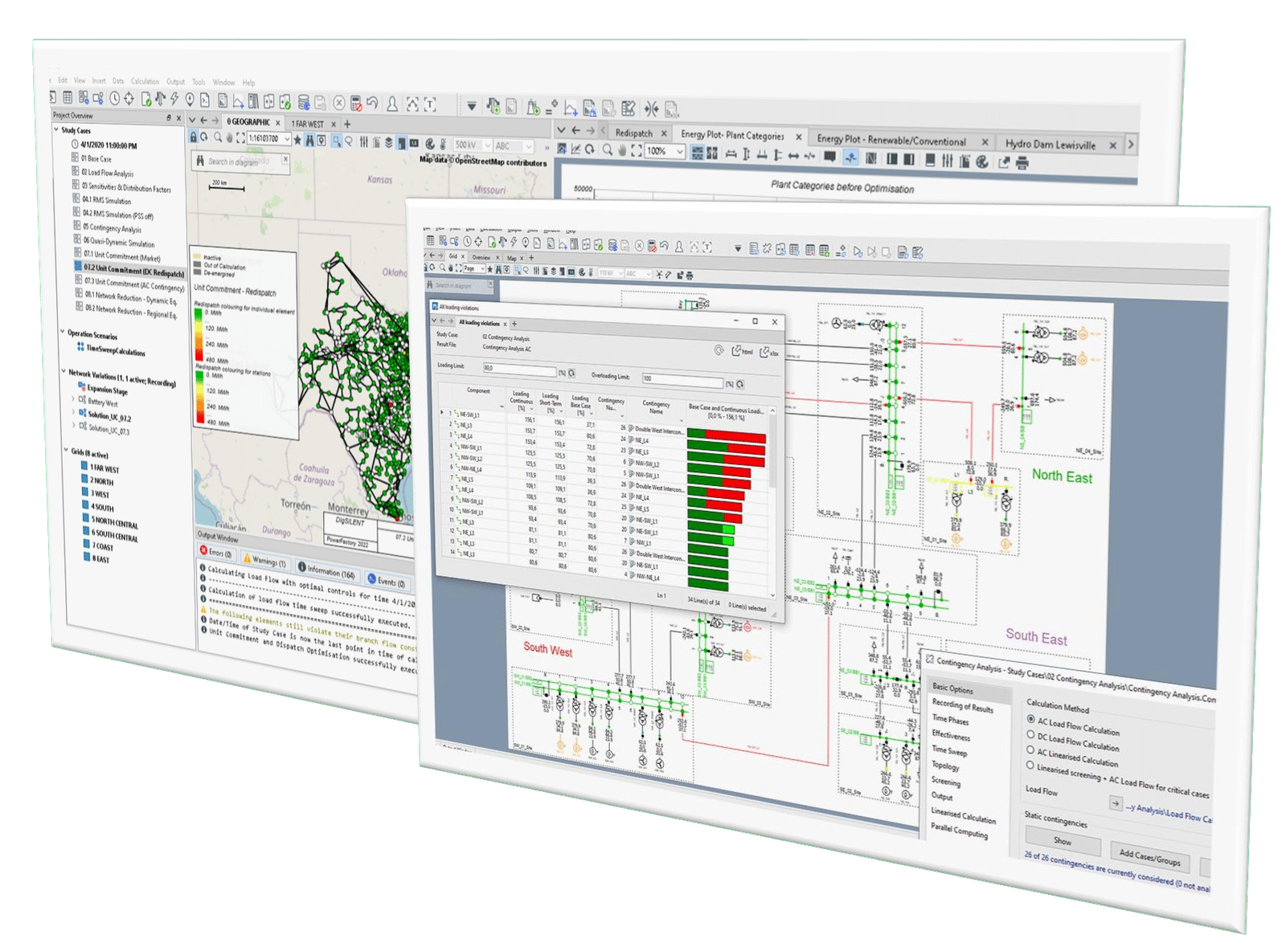Click print icon in plot toolbar
The height and width of the screenshot is (952, 1286).
coord(1022,164)
